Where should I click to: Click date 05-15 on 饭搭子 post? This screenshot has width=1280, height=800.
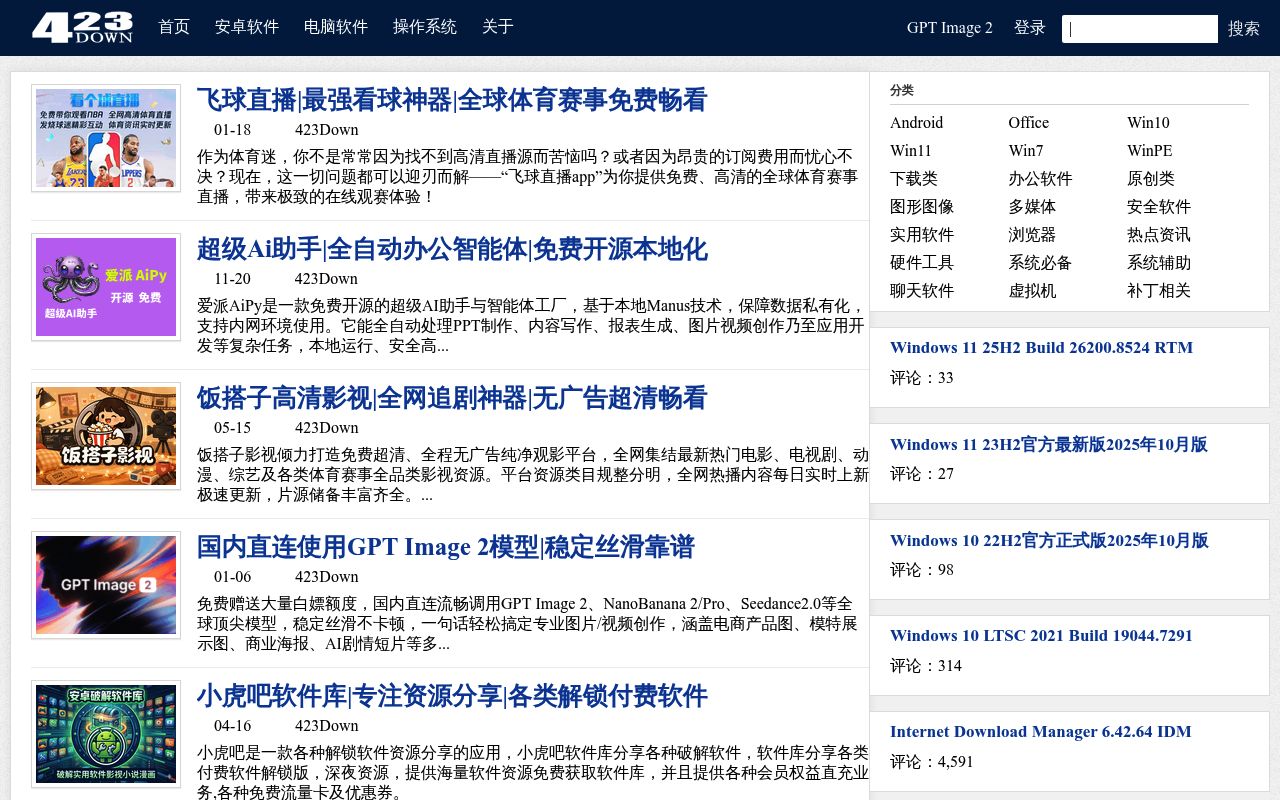[x=232, y=428]
